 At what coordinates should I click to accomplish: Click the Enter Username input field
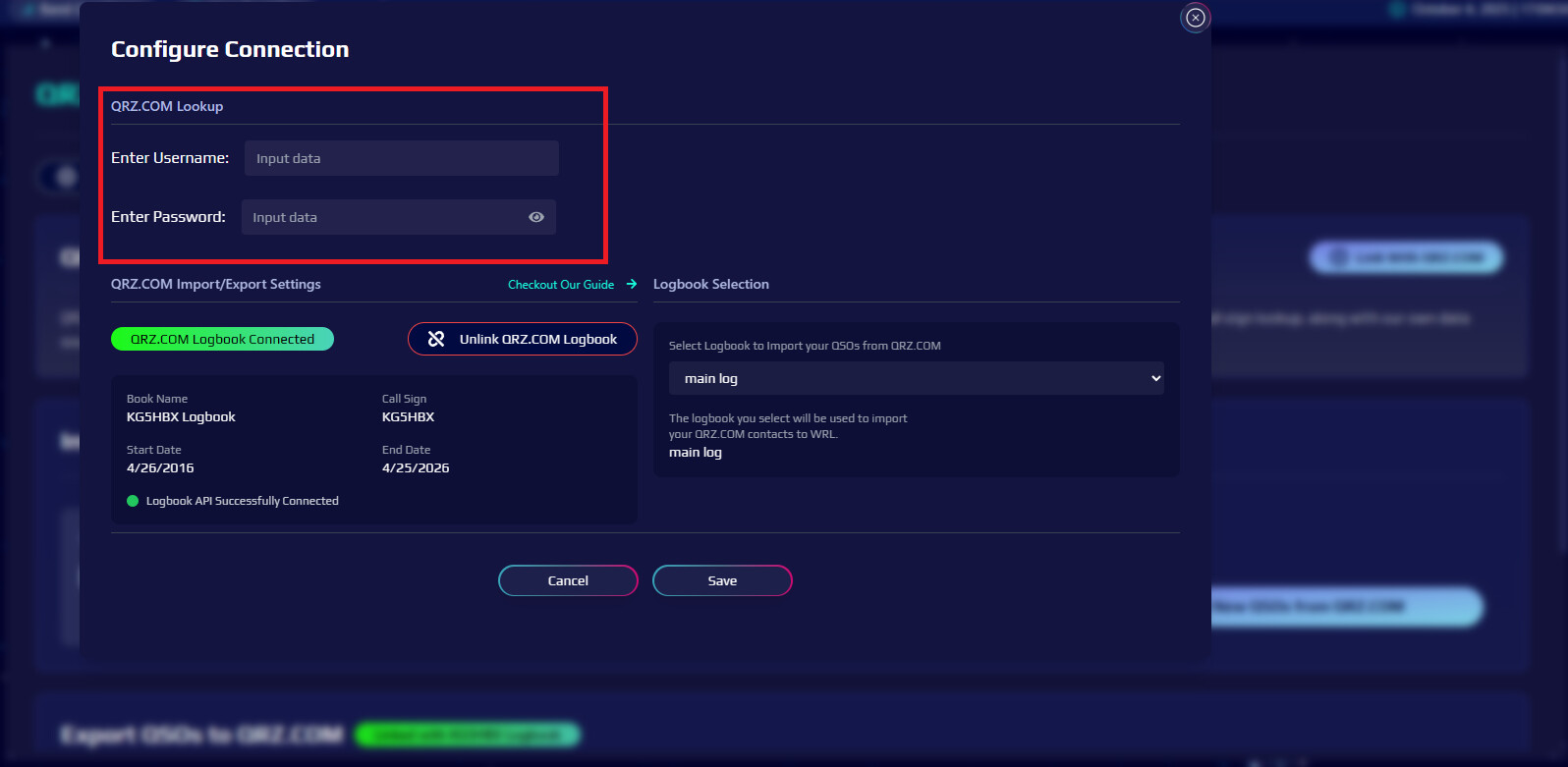402,158
